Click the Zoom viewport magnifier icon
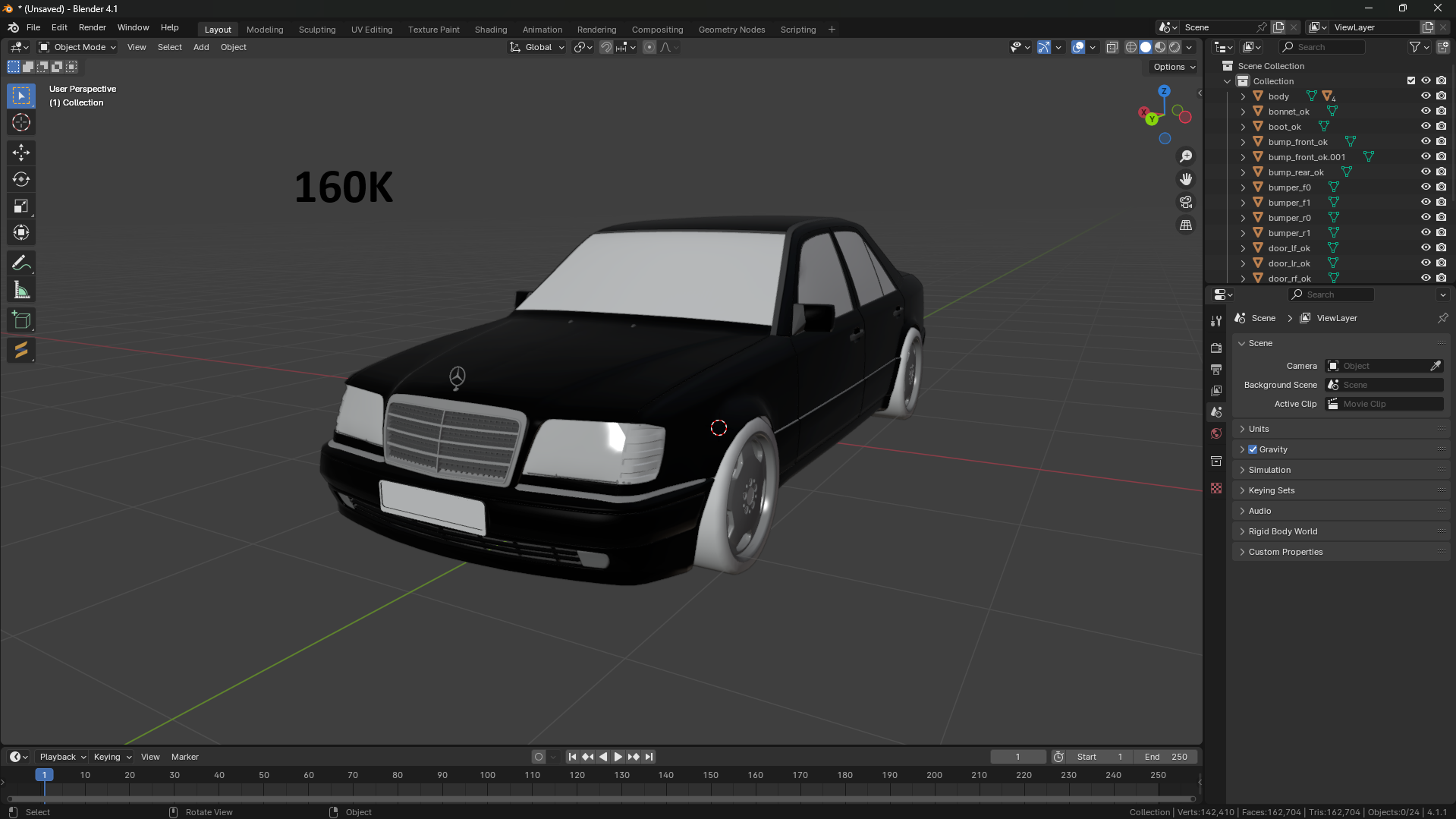The image size is (1456, 819). pyautogui.click(x=1185, y=156)
